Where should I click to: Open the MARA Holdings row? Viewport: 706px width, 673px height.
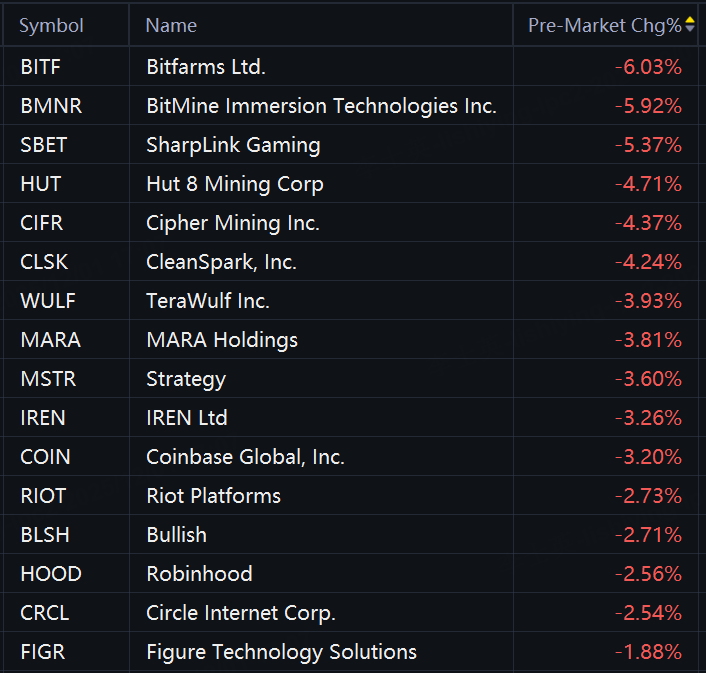pyautogui.click(x=222, y=340)
